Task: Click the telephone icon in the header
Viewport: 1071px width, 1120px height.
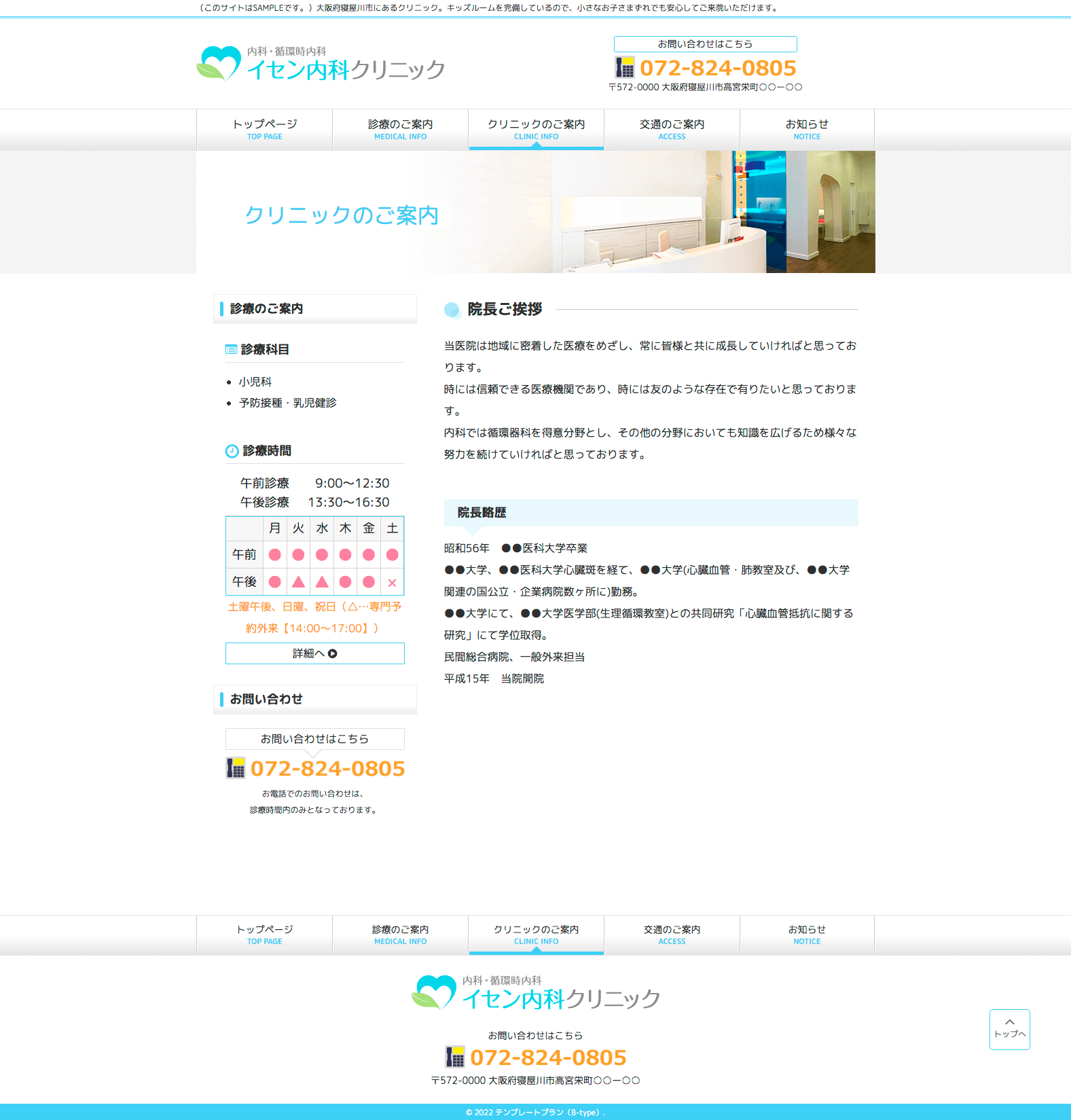Action: click(x=624, y=68)
